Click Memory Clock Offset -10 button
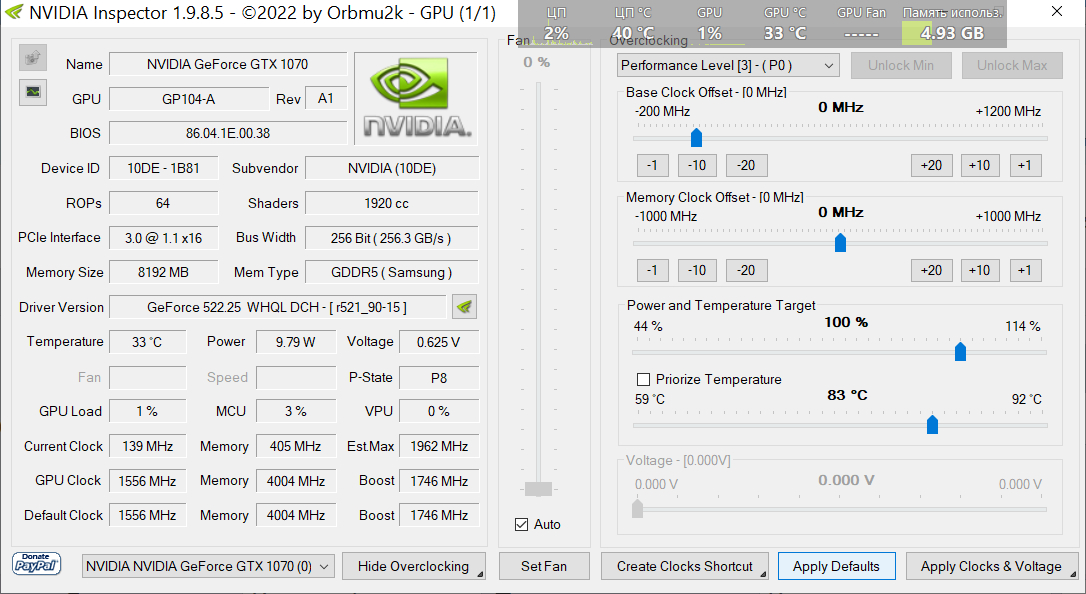 [x=697, y=271]
